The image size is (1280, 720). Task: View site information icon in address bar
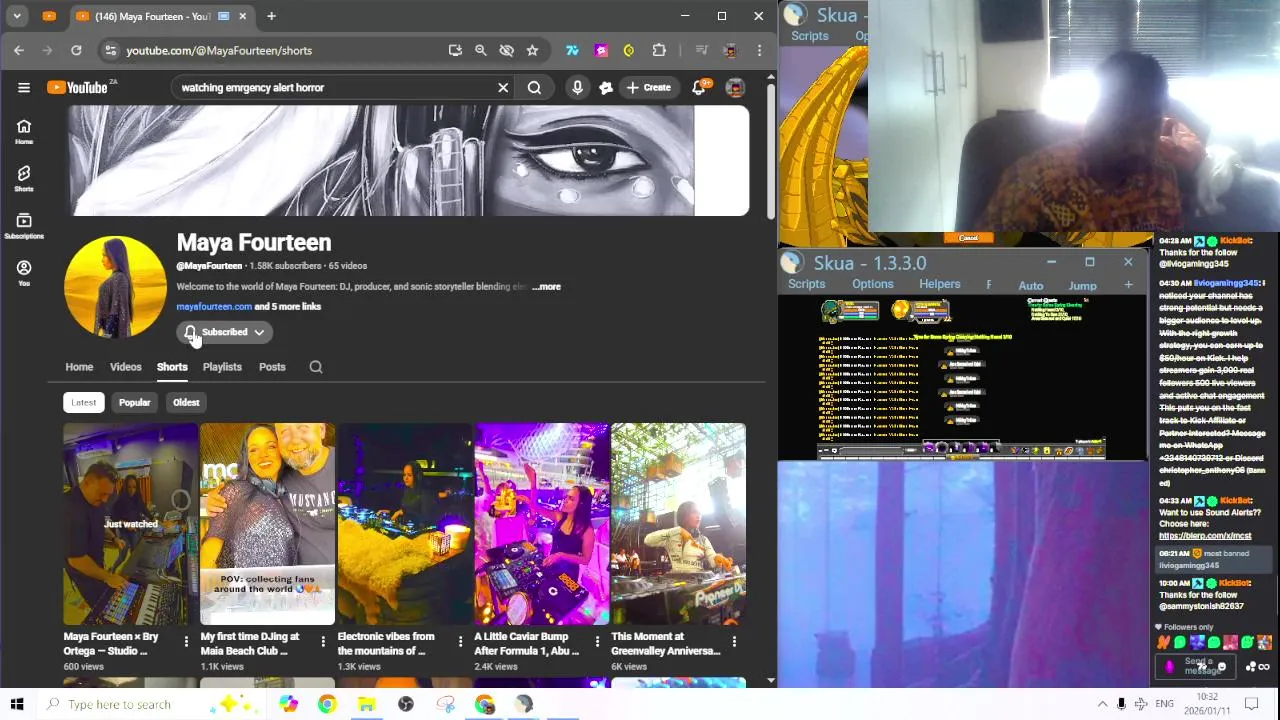tap(110, 50)
